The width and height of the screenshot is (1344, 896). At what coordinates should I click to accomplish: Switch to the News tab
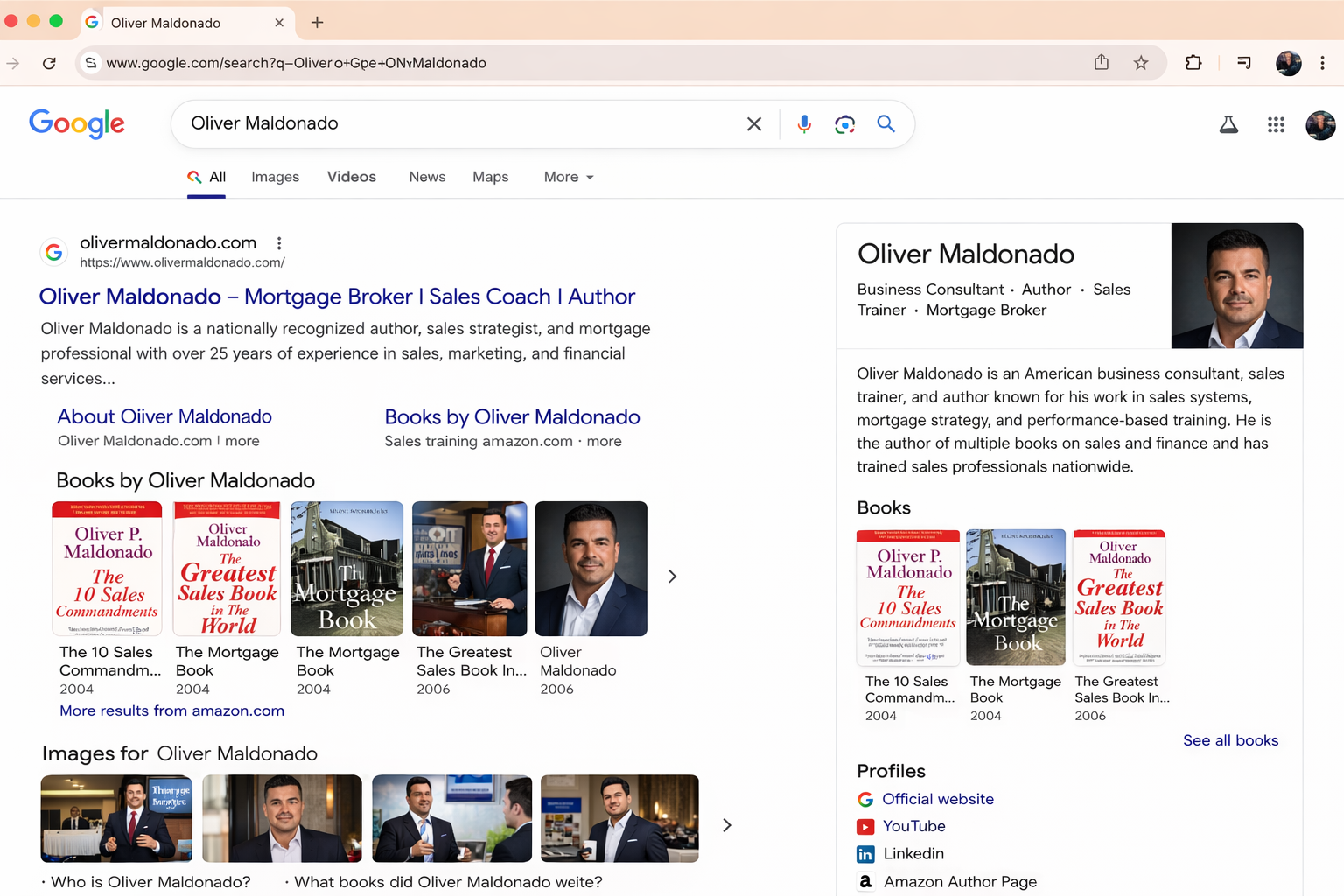pos(427,177)
